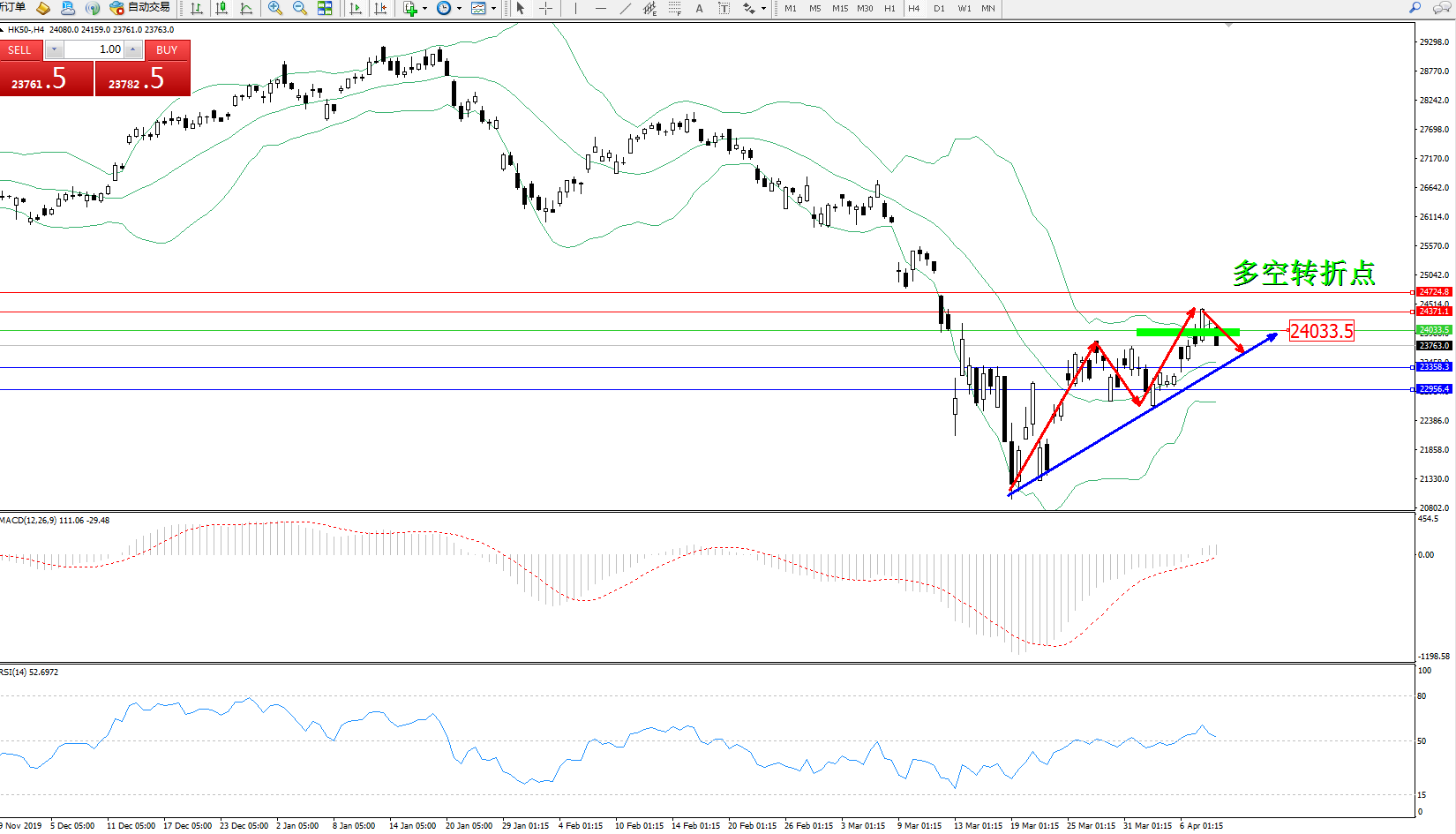The width and height of the screenshot is (1456, 834).
Task: Select the crosshair cursor tool
Action: click(x=546, y=8)
